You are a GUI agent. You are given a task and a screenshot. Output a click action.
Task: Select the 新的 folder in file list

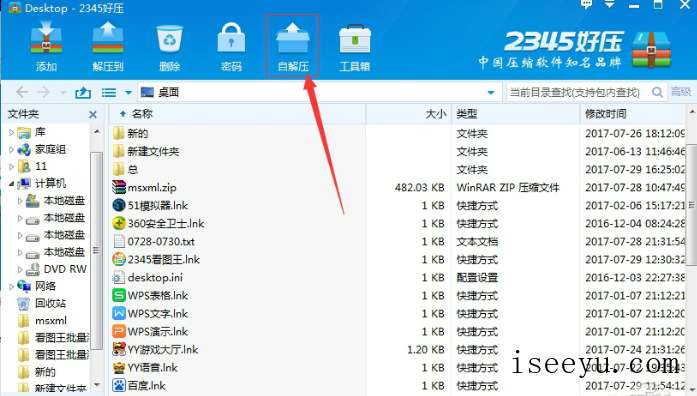[x=137, y=133]
